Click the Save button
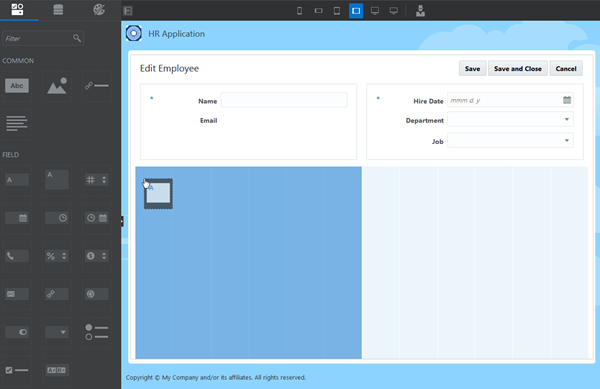 click(x=472, y=68)
